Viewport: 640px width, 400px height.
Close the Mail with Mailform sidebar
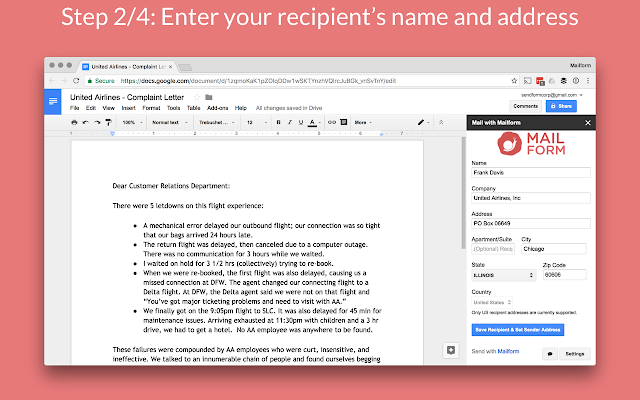(x=588, y=122)
